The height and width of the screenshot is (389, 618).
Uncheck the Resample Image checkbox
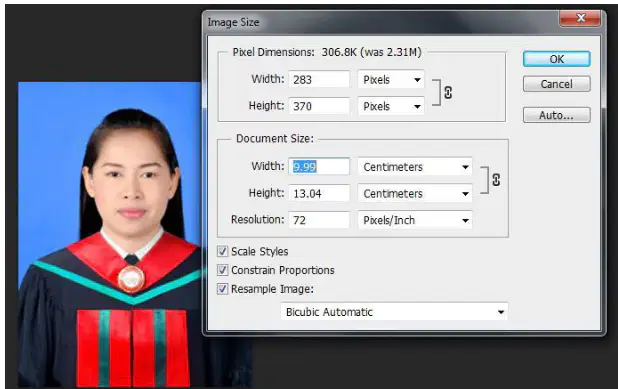[223, 289]
